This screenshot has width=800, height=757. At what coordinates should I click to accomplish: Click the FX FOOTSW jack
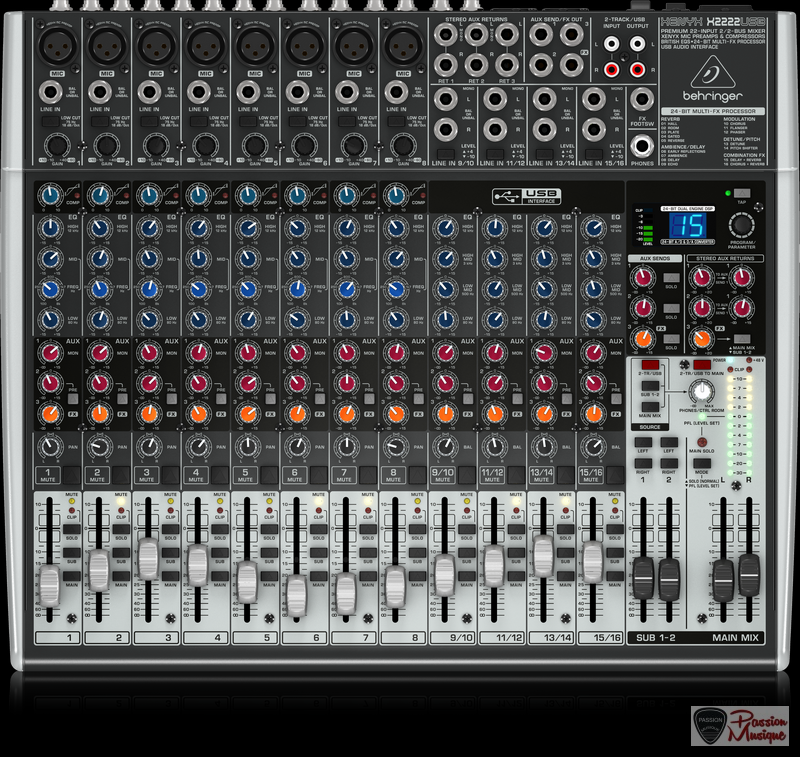[641, 99]
